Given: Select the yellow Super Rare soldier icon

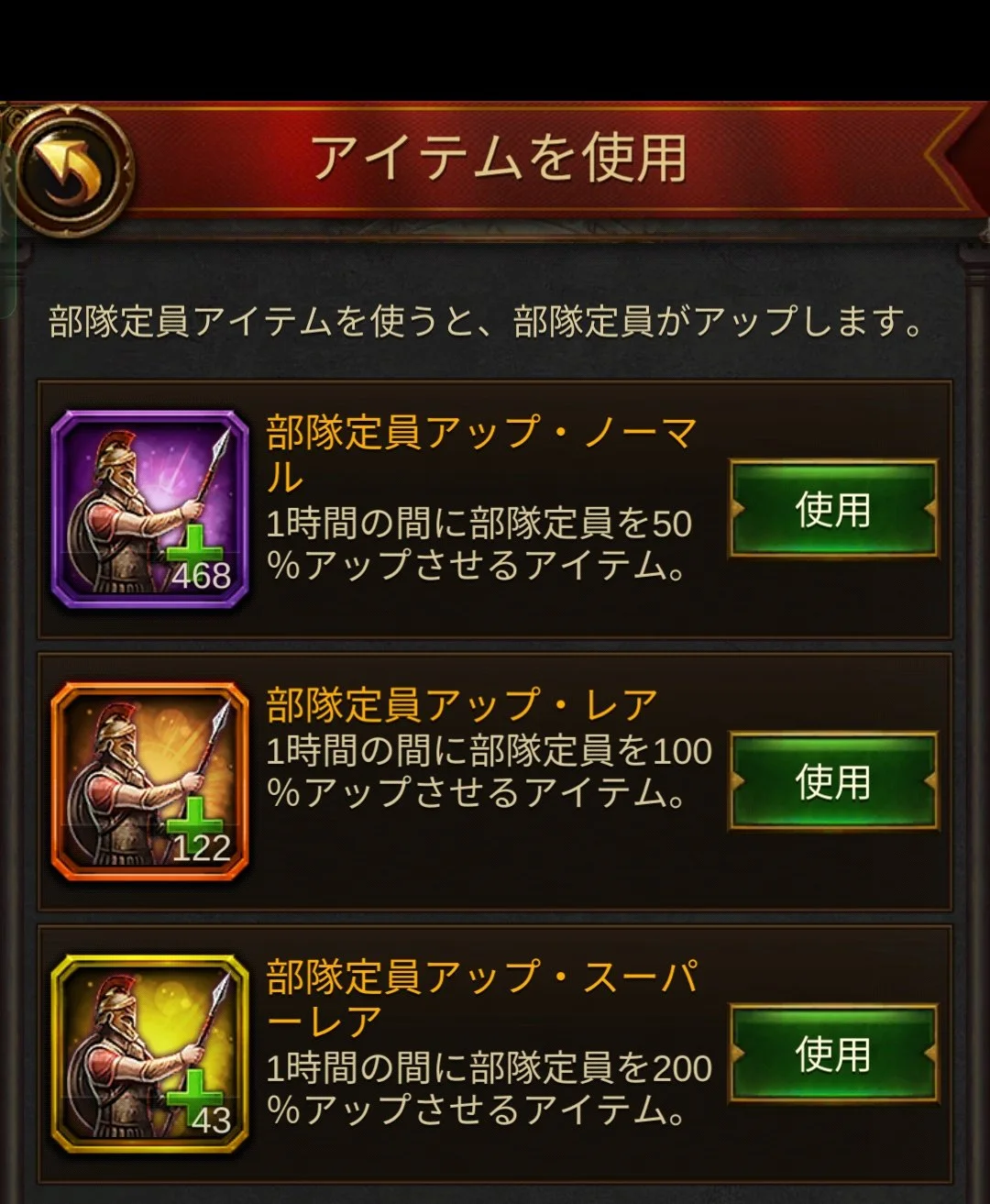Looking at the screenshot, I should coord(150,1054).
